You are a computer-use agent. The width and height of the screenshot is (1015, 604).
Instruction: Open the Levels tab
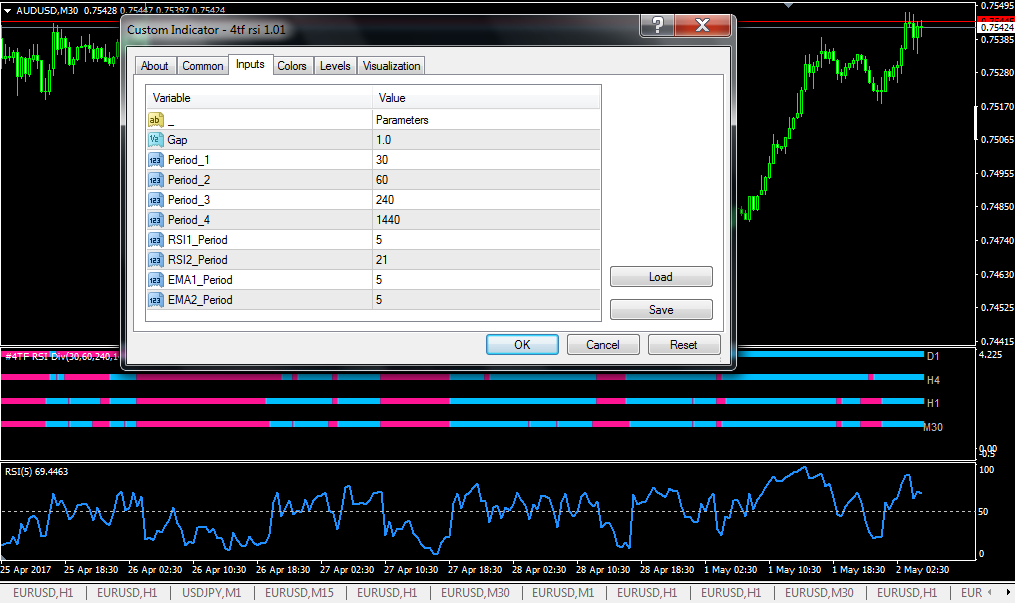pyautogui.click(x=335, y=65)
